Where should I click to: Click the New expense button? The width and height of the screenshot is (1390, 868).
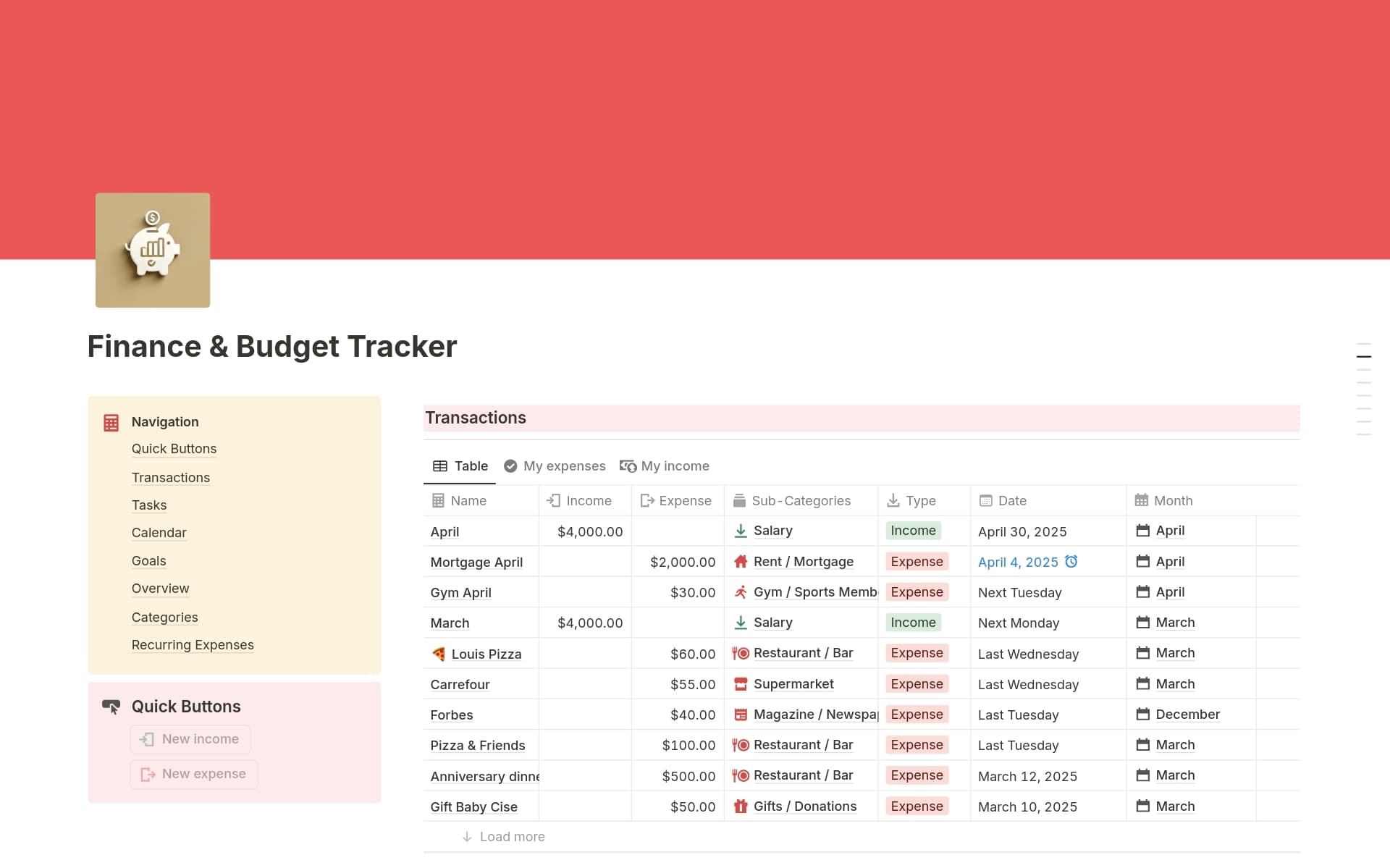click(193, 773)
